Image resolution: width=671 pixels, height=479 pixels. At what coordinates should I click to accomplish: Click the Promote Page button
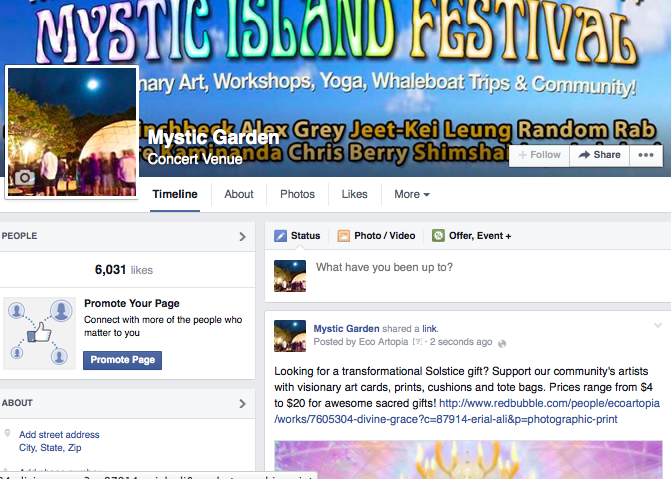(122, 360)
